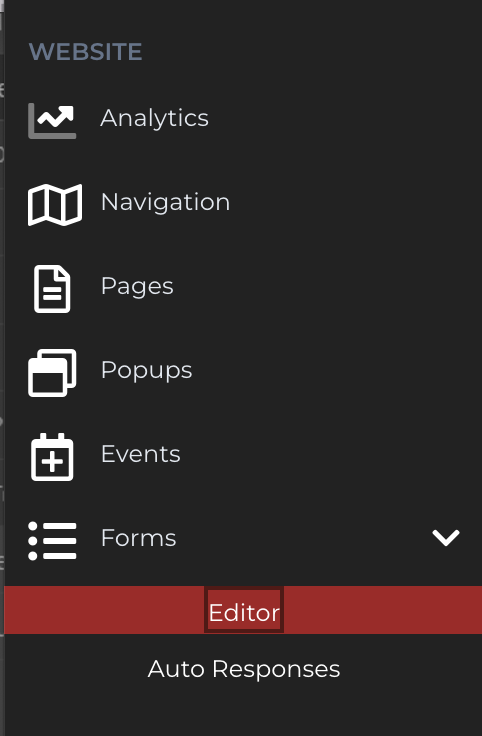
Task: Click the Forms bulleted list icon
Action: point(52,541)
